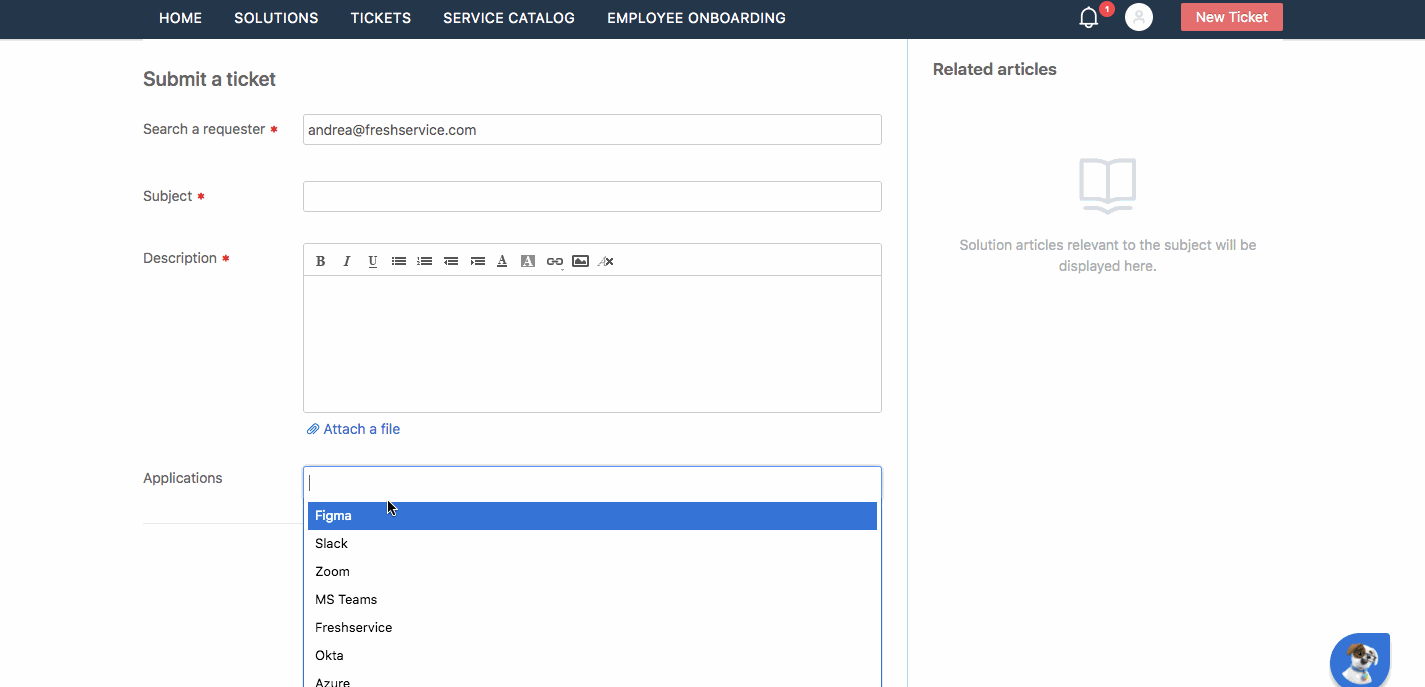Click inside the Description text area
The width and height of the screenshot is (1425, 687).
[x=592, y=344]
